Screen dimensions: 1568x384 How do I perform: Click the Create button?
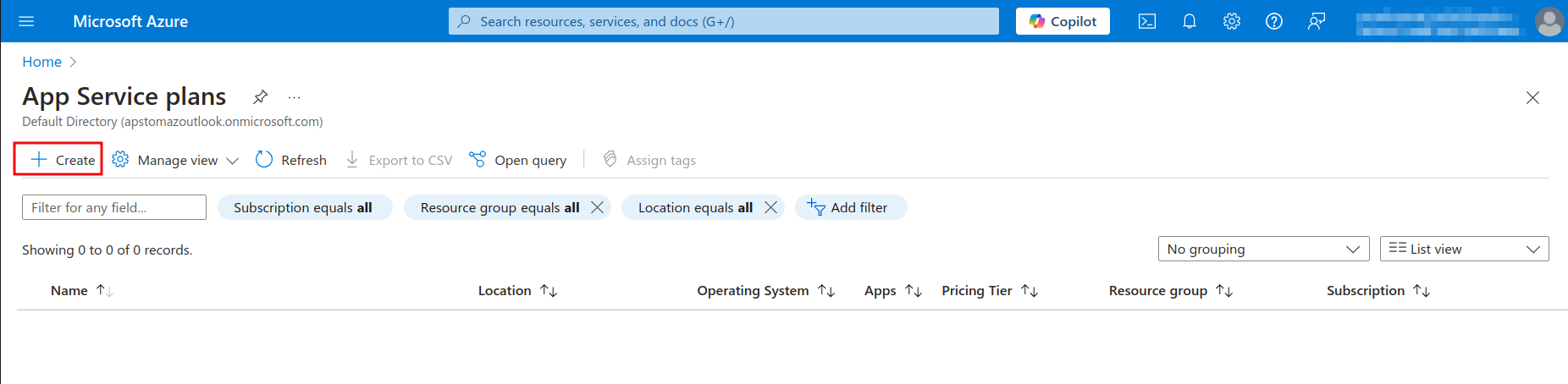tap(63, 160)
